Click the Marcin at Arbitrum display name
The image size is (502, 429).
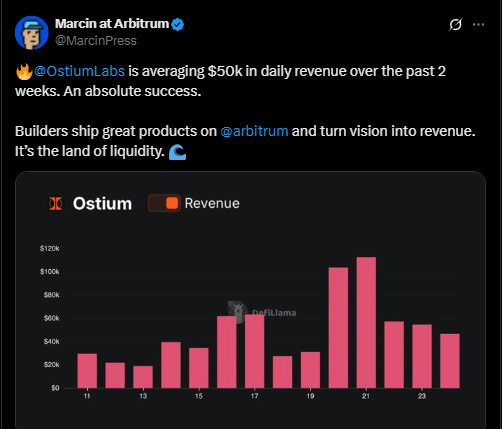(x=112, y=24)
